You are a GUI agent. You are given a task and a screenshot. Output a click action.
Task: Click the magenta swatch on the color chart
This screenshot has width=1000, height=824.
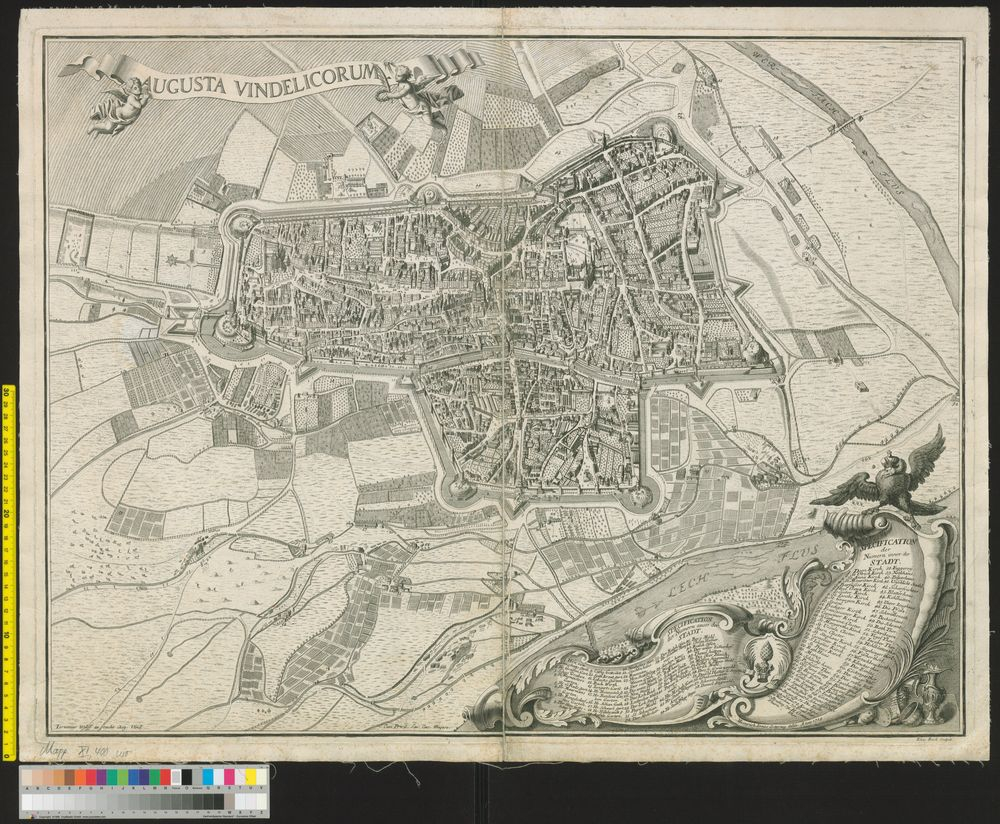pyautogui.click(x=230, y=777)
